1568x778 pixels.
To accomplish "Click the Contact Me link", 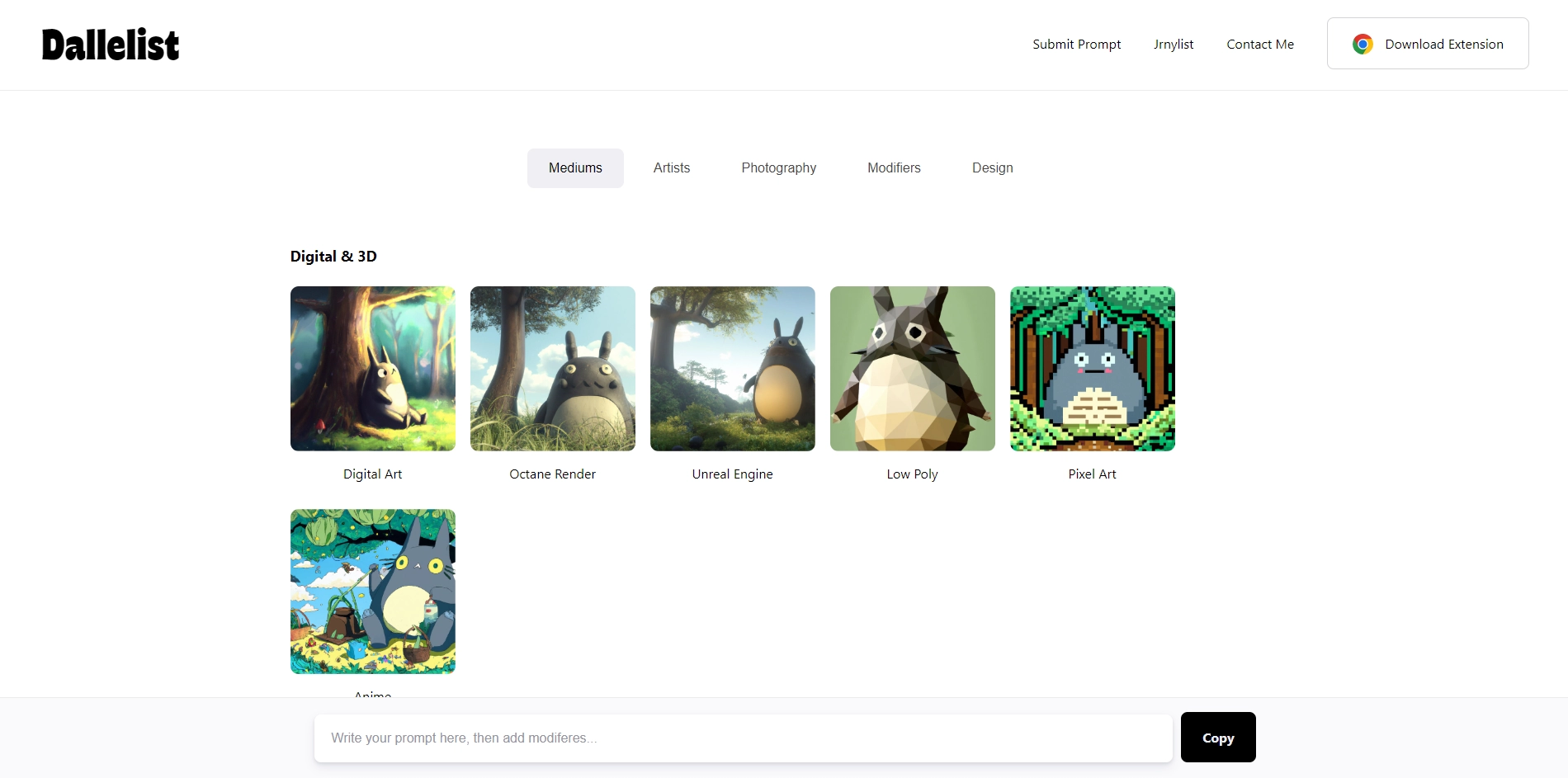I will tap(1260, 45).
